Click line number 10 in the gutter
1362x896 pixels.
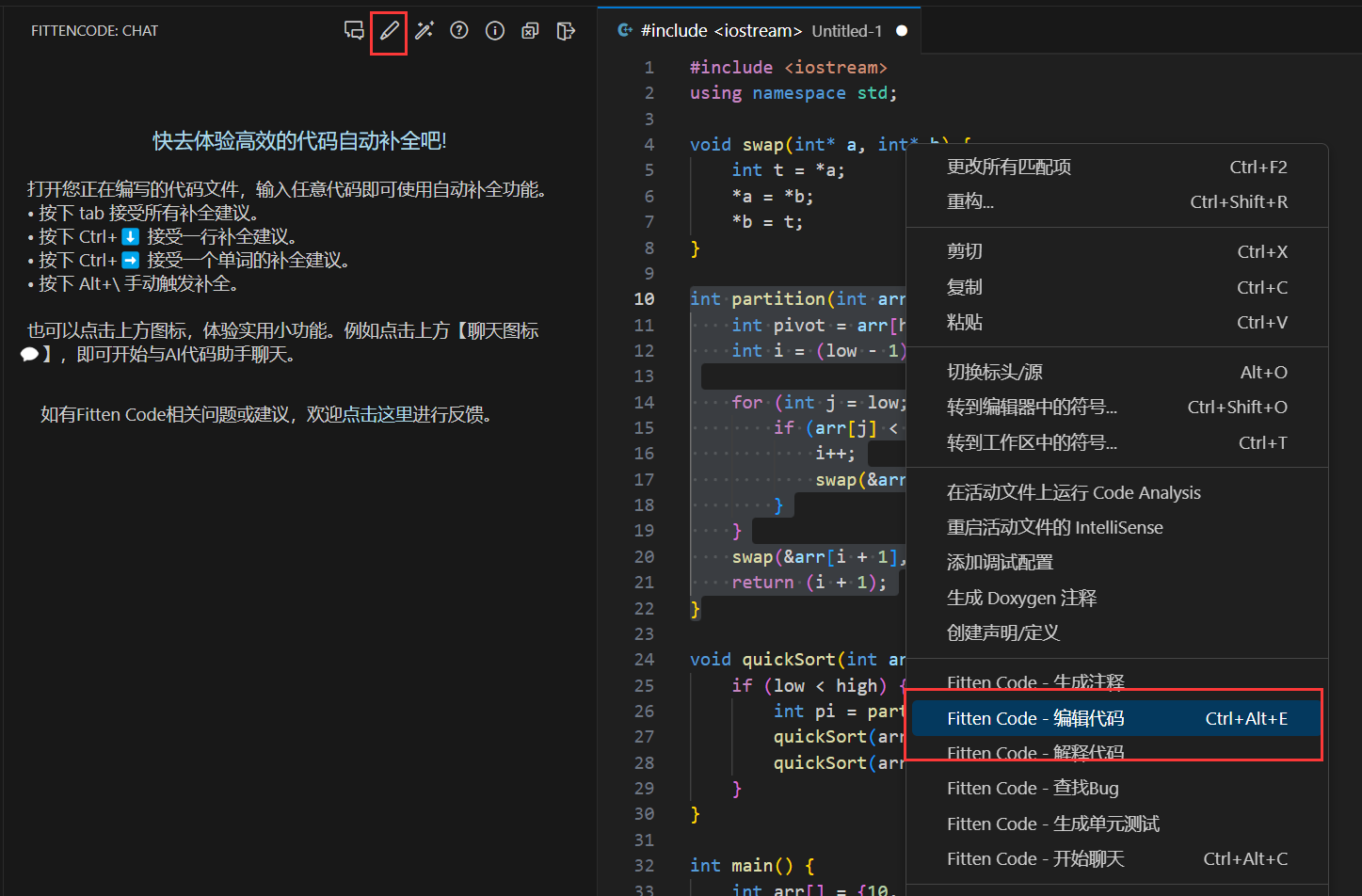644,299
